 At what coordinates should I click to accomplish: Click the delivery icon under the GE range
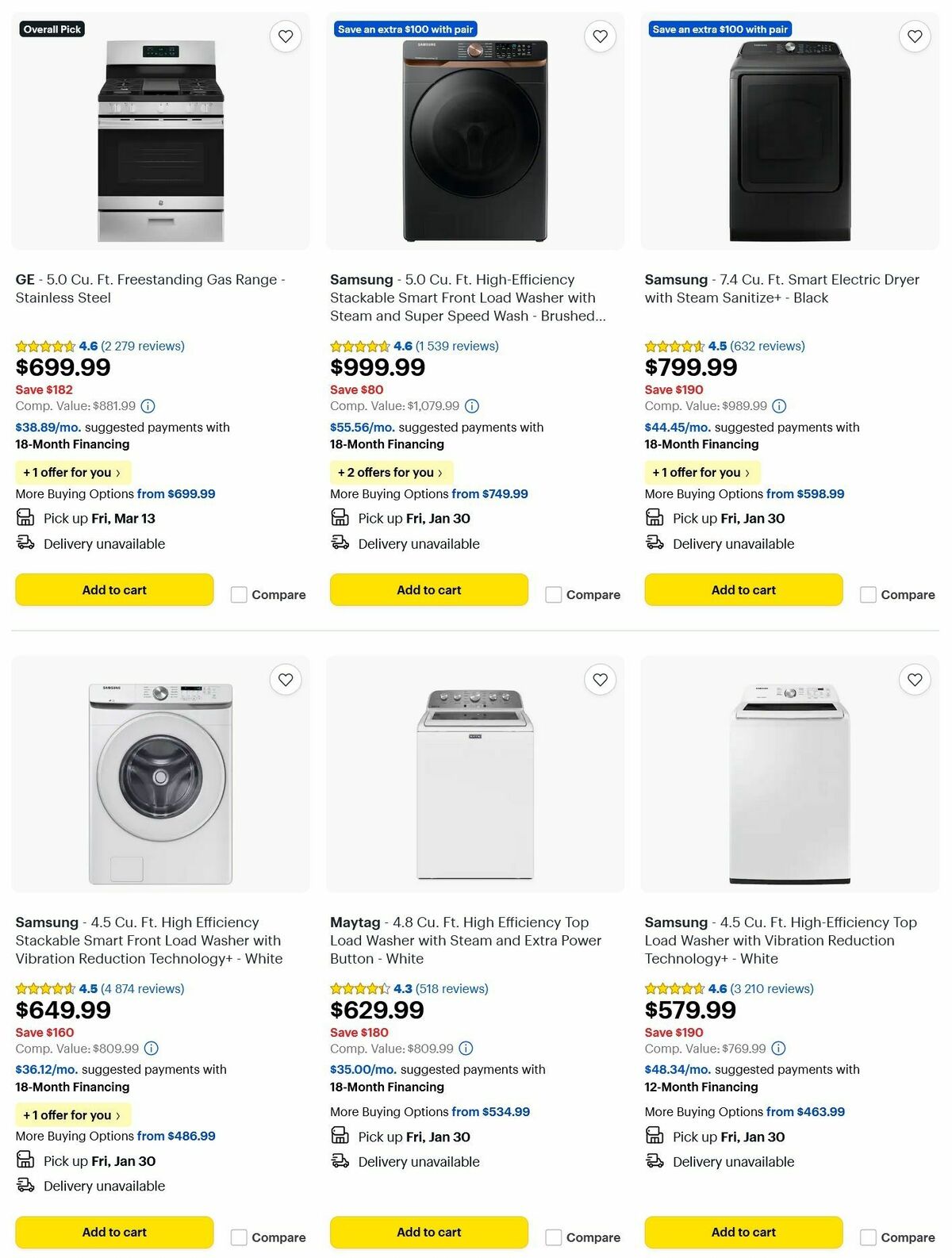(26, 543)
